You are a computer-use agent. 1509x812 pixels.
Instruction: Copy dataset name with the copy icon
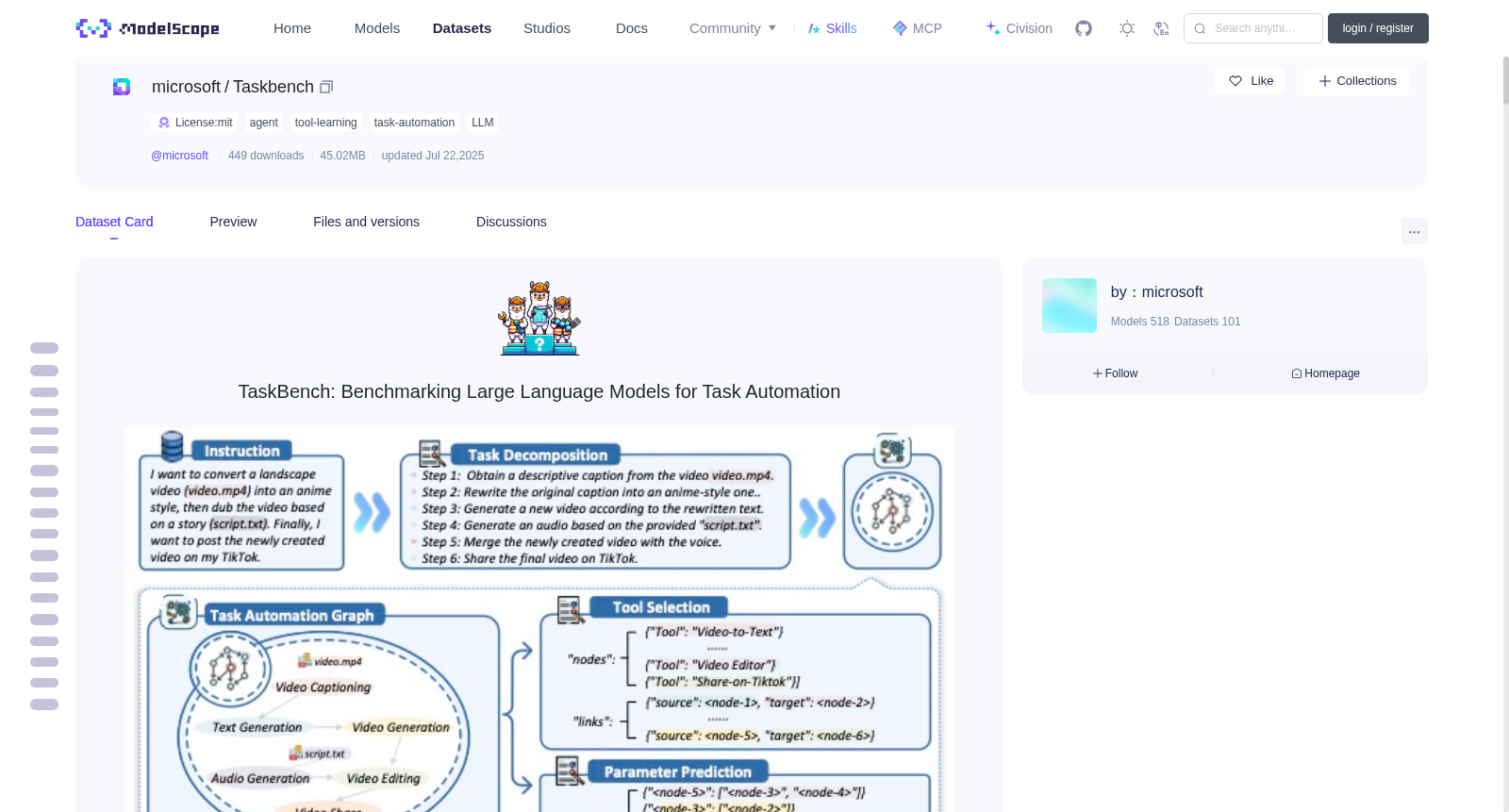pyautogui.click(x=326, y=87)
